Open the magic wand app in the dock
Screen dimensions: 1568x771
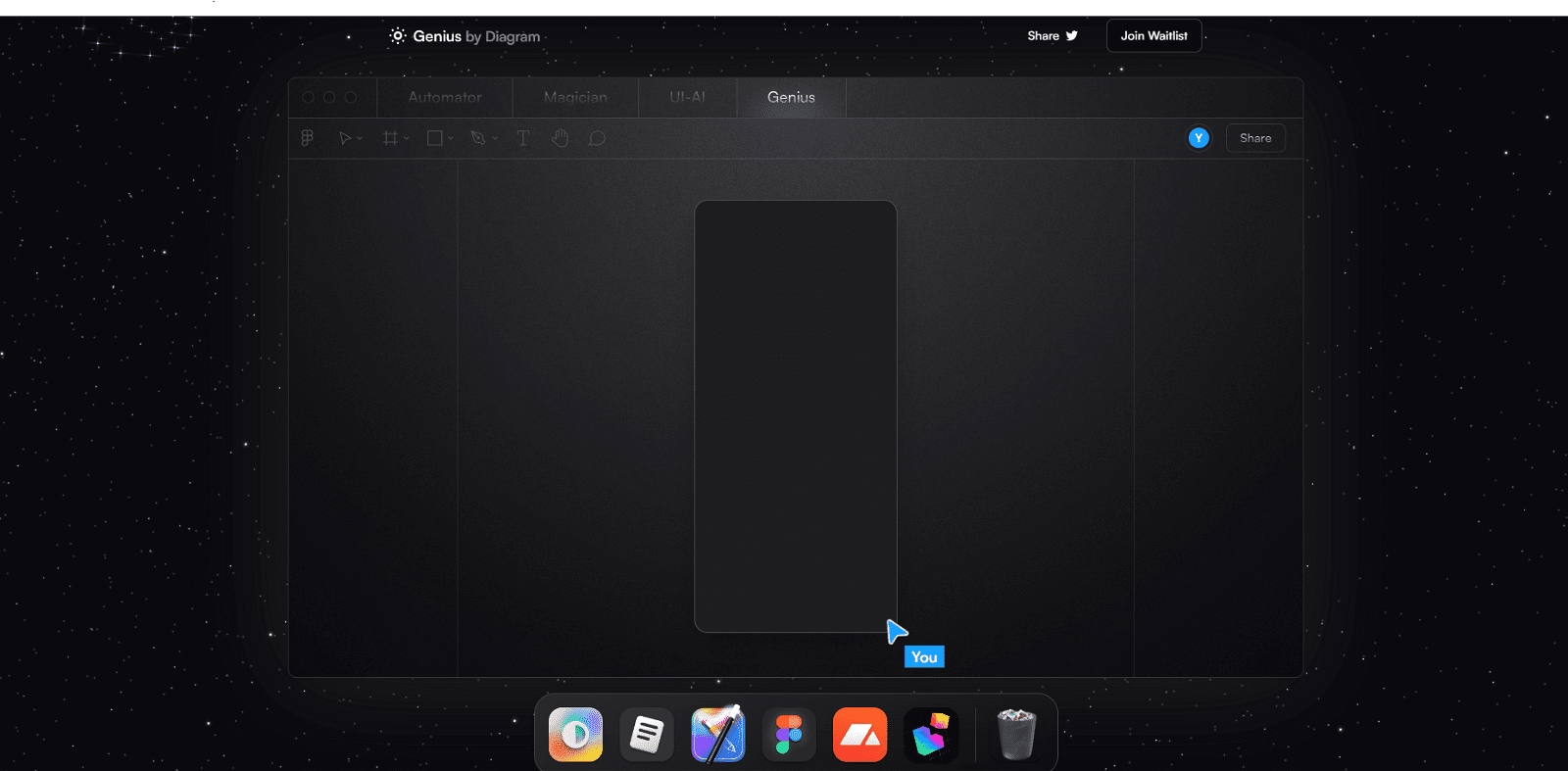[x=718, y=735]
